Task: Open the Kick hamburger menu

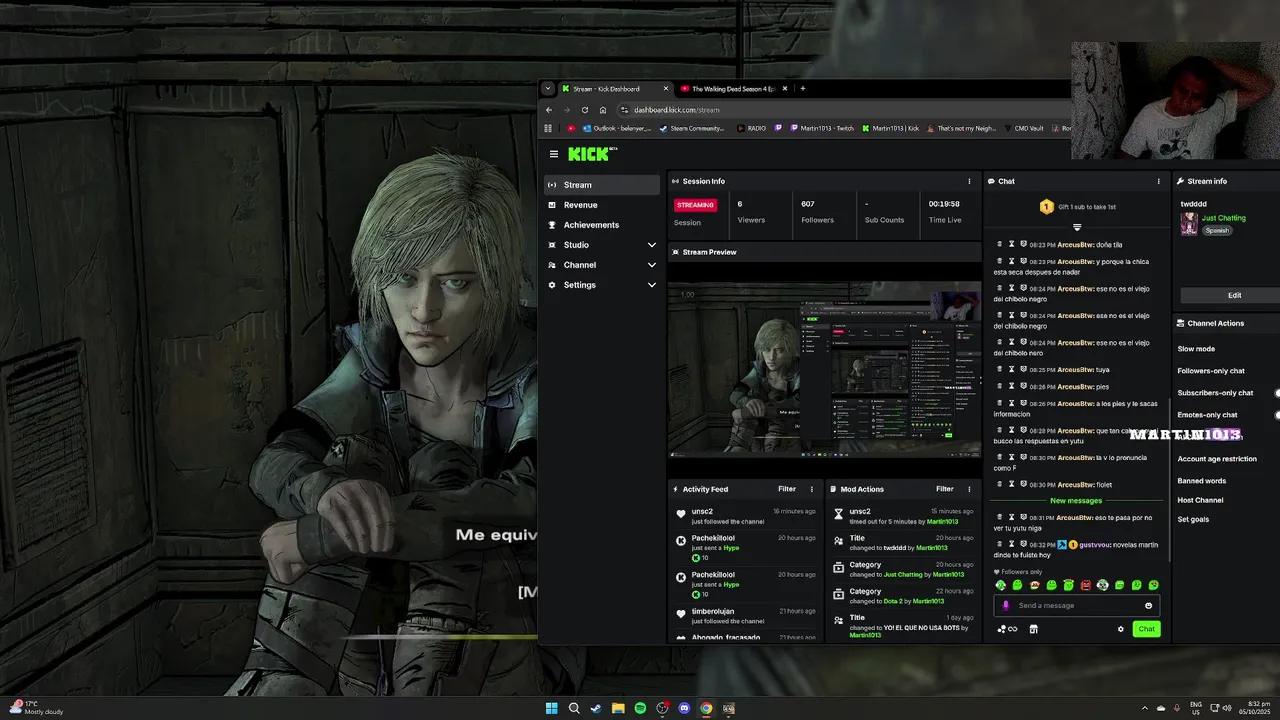Action: pos(553,154)
